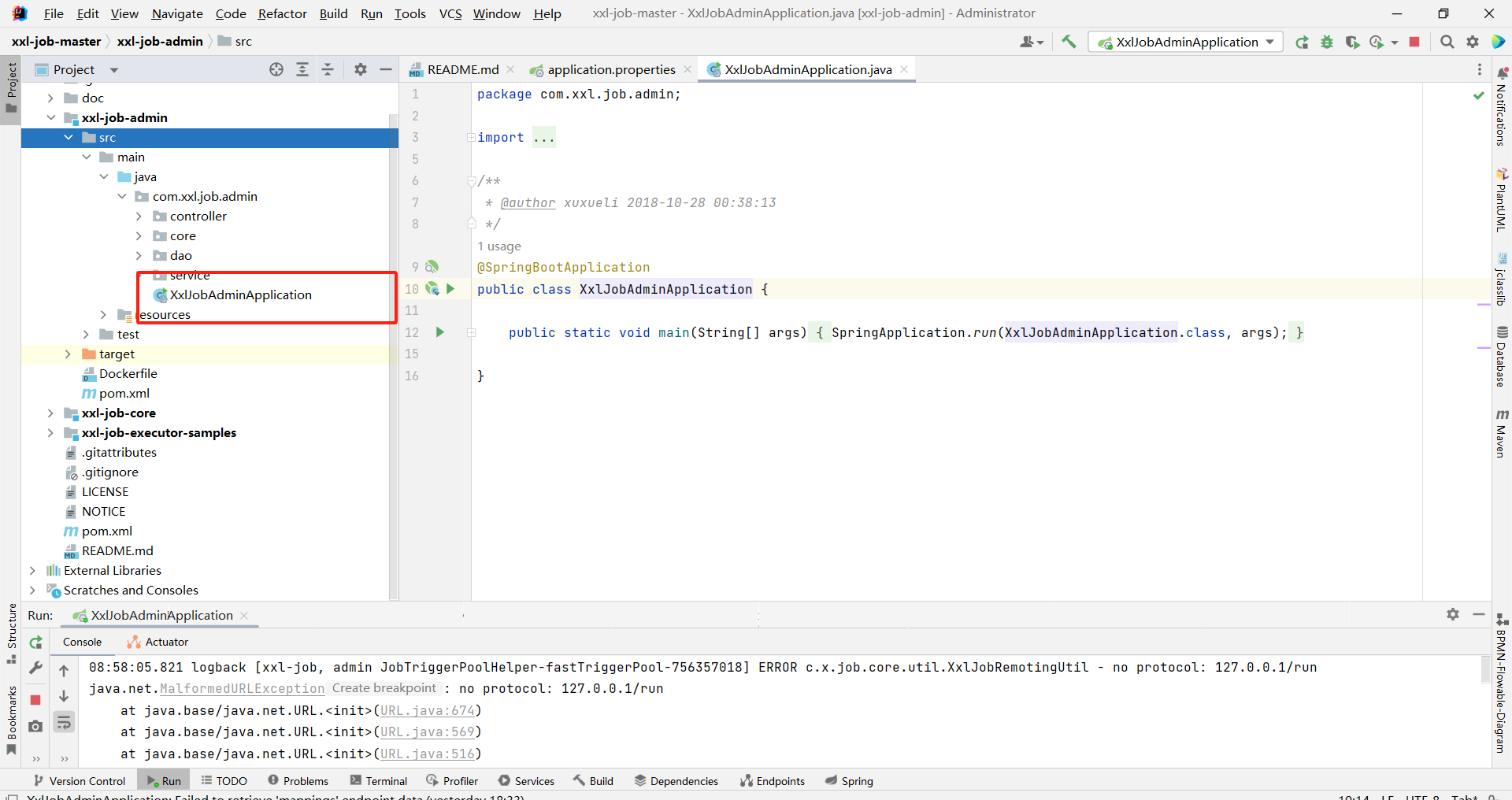Open the Problems tool window
Image resolution: width=1512 pixels, height=800 pixels.
(x=298, y=780)
